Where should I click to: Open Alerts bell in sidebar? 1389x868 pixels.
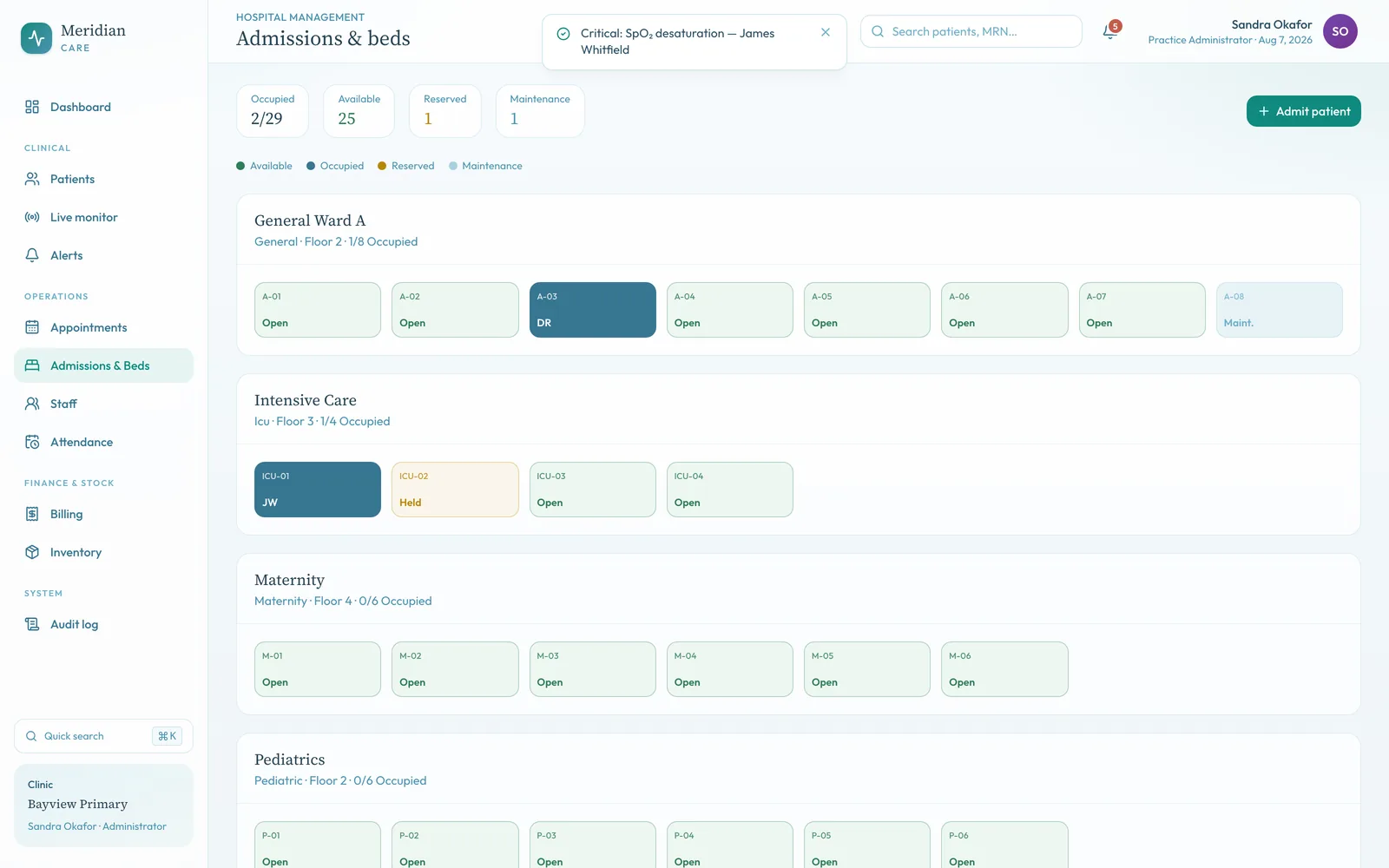[32, 255]
